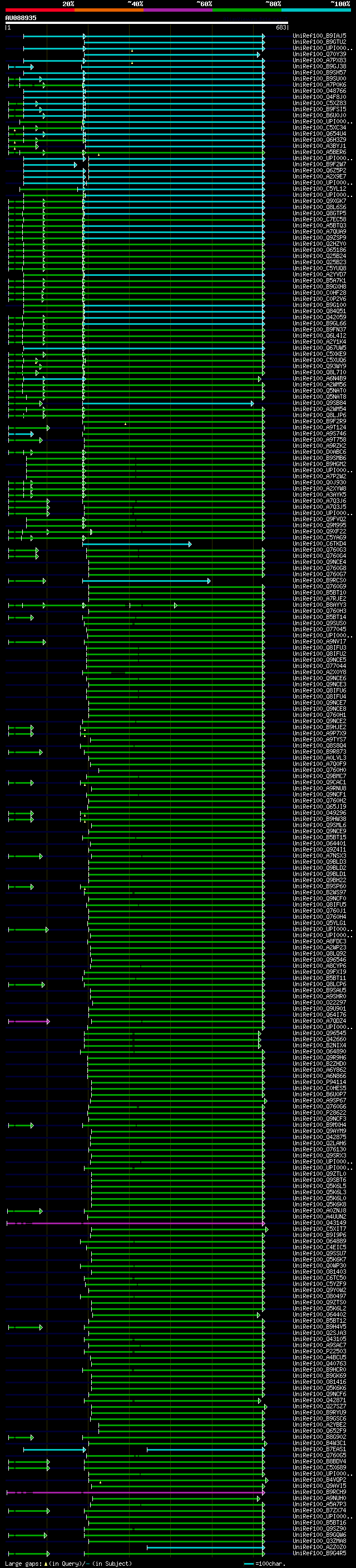Select the UniRef100_Q6H3Z9 label

[x=319, y=140]
